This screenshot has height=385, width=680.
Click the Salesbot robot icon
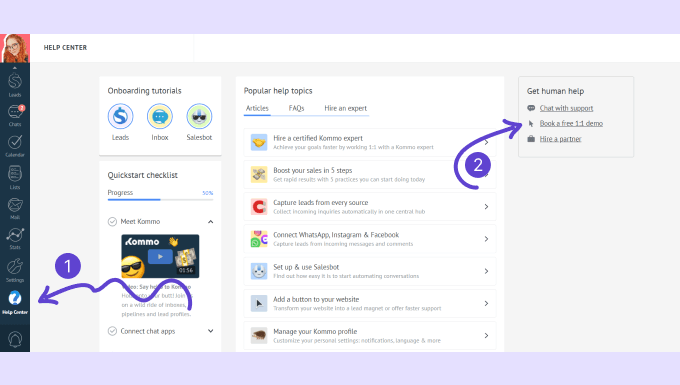pos(259,271)
